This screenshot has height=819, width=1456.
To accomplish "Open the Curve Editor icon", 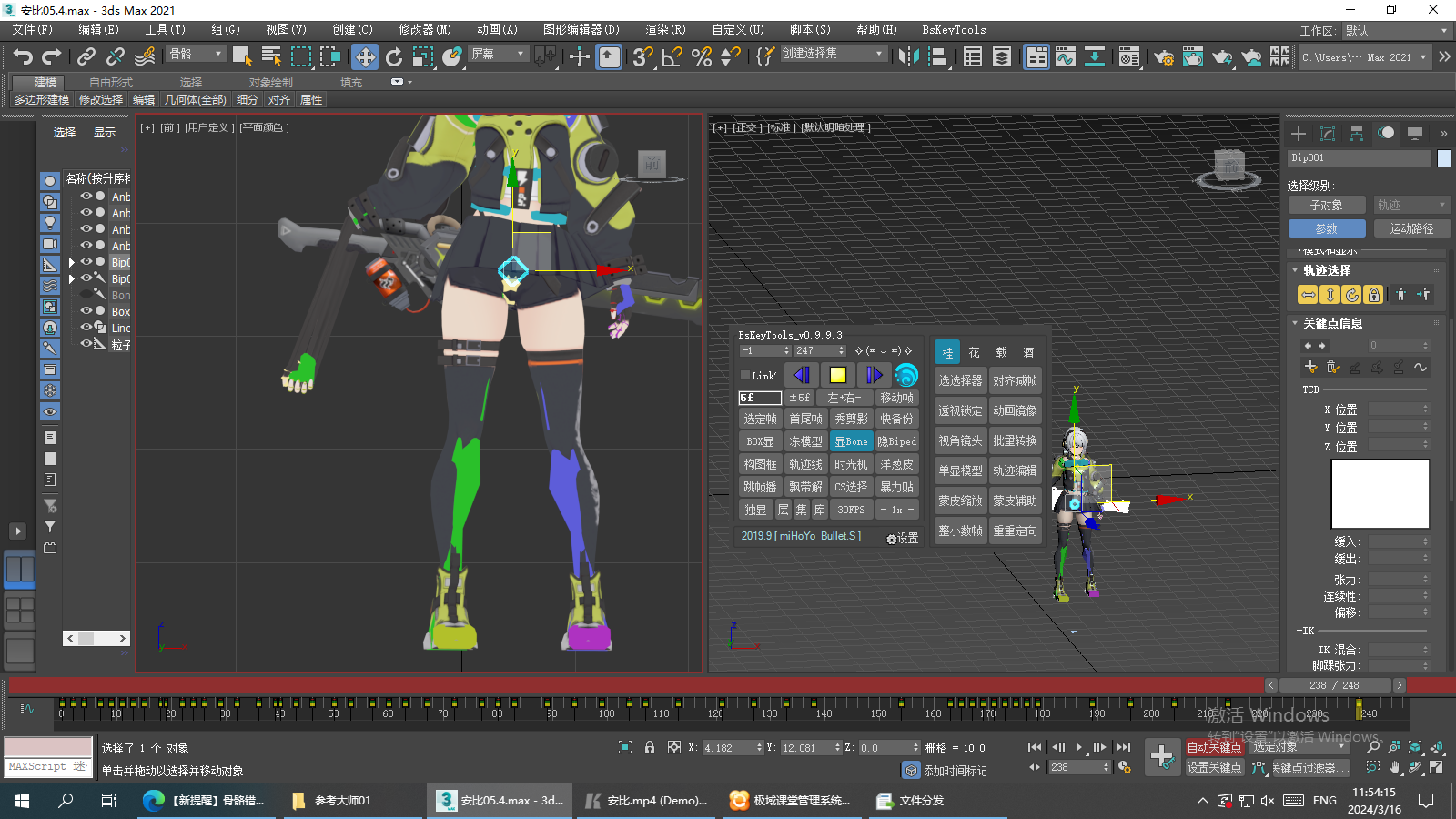I will pyautogui.click(x=1066, y=56).
